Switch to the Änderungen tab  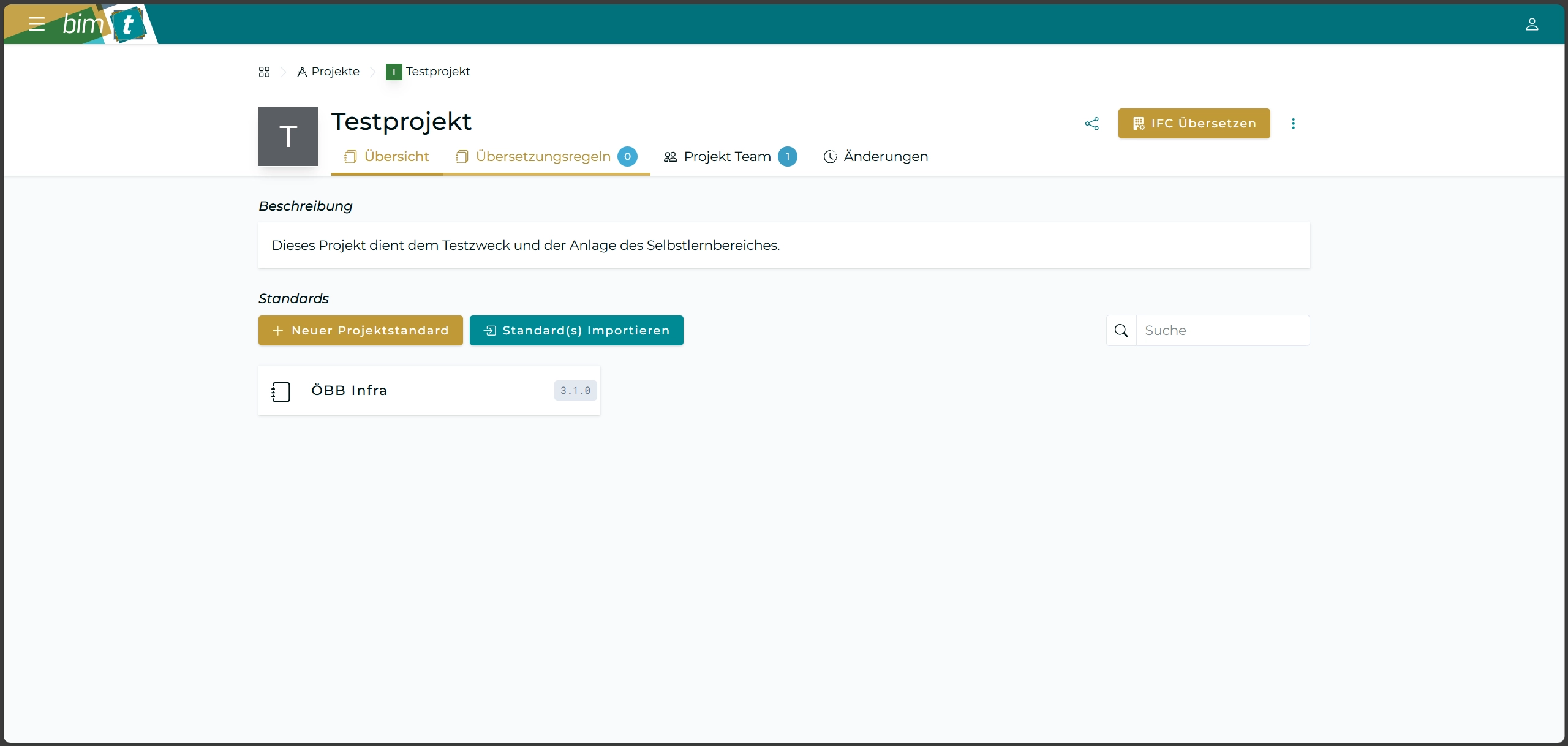(885, 157)
